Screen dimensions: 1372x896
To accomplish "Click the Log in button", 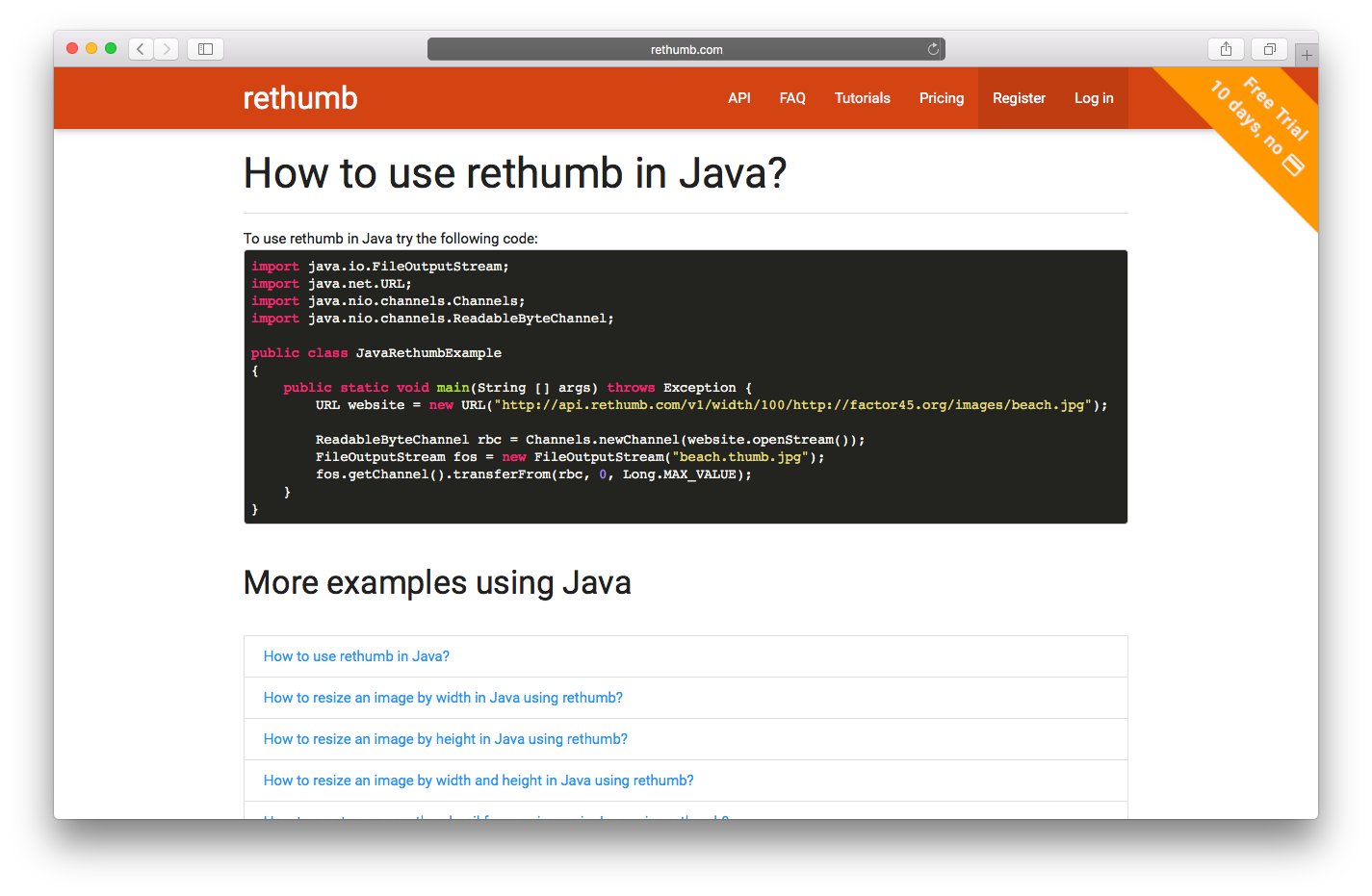I will (1094, 98).
